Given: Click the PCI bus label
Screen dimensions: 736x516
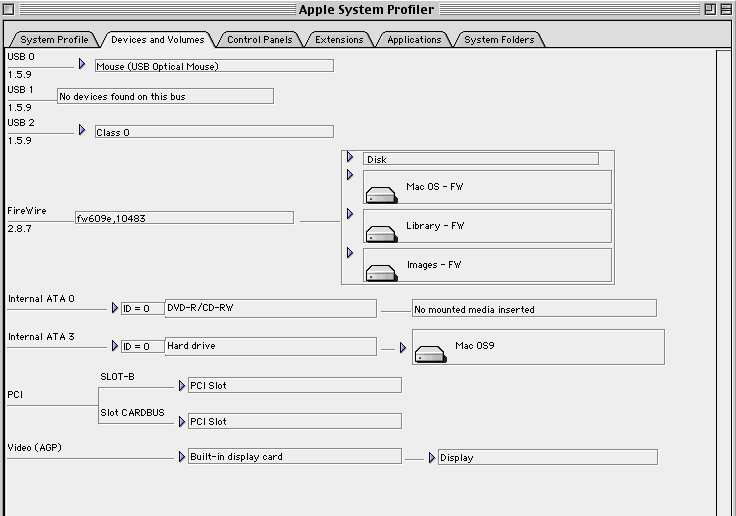Looking at the screenshot, I should (x=15, y=394).
